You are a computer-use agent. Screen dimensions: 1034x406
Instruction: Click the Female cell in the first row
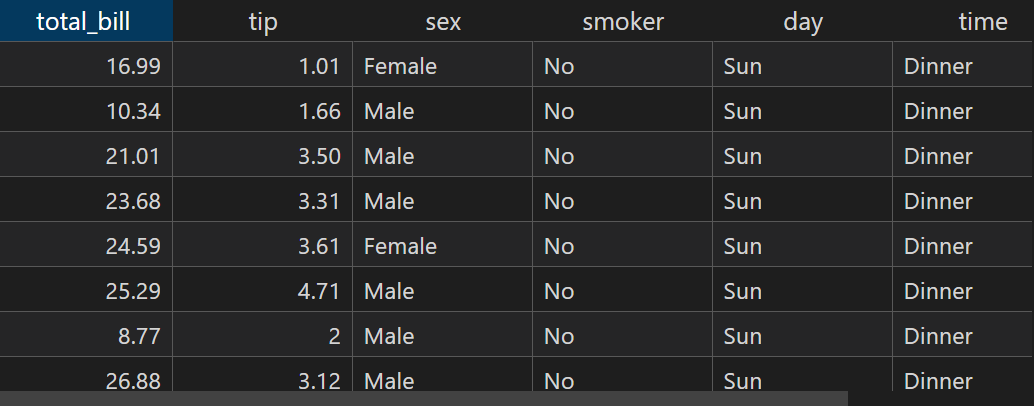coord(442,65)
